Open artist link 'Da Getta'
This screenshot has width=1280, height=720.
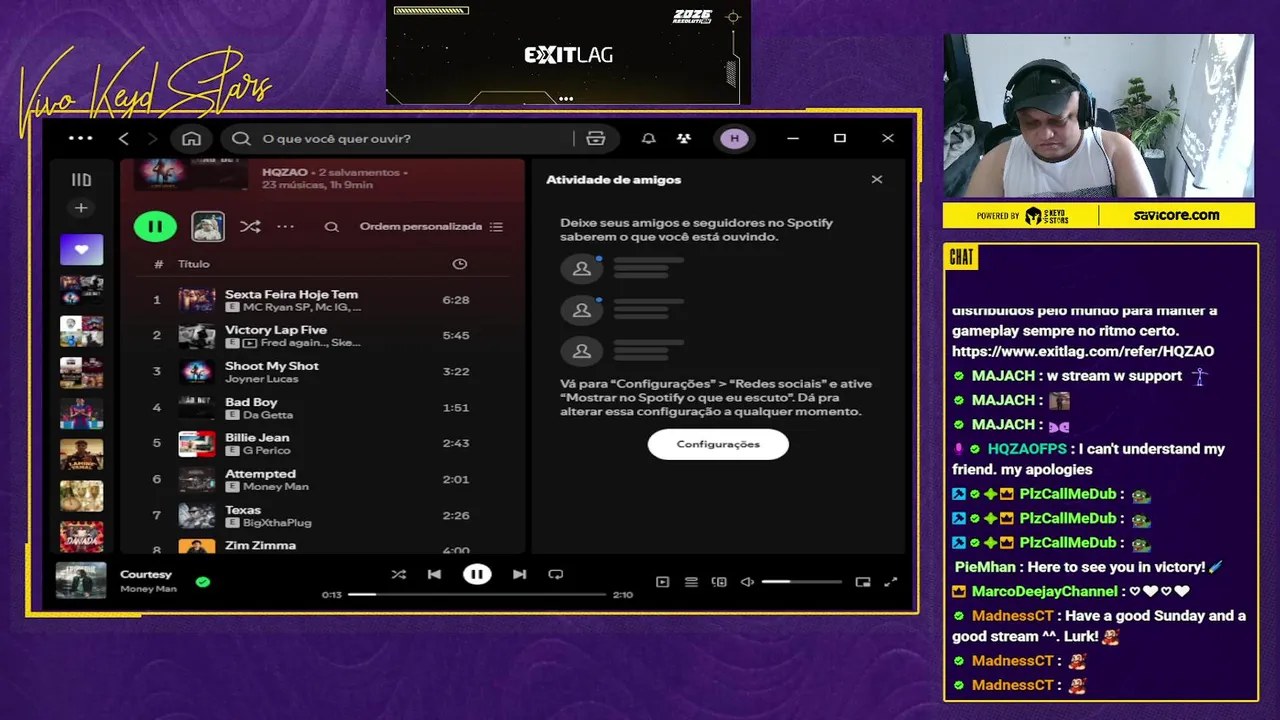pos(268,415)
